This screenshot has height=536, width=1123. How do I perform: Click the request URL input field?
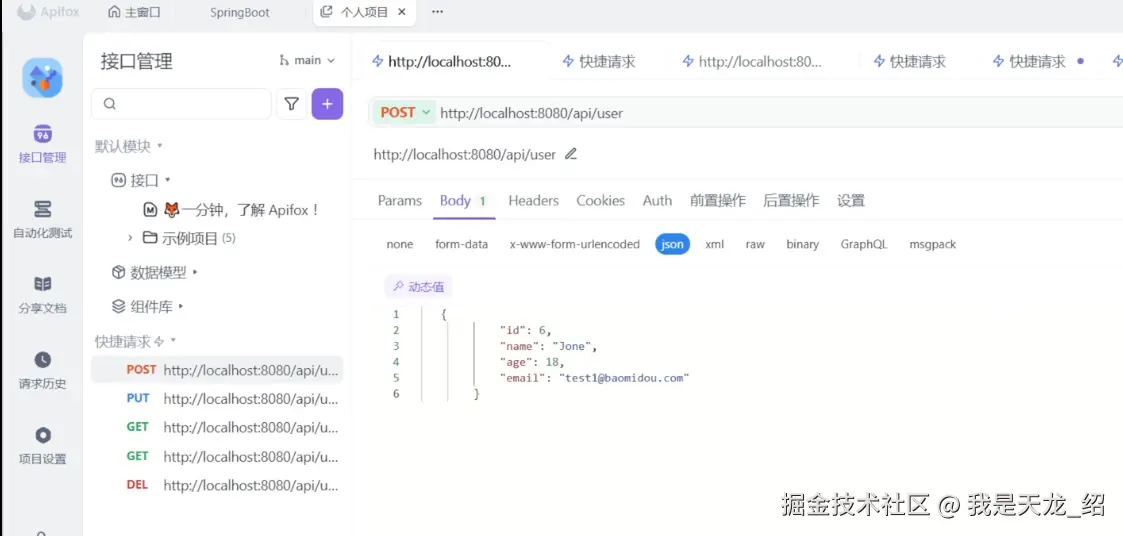777,113
